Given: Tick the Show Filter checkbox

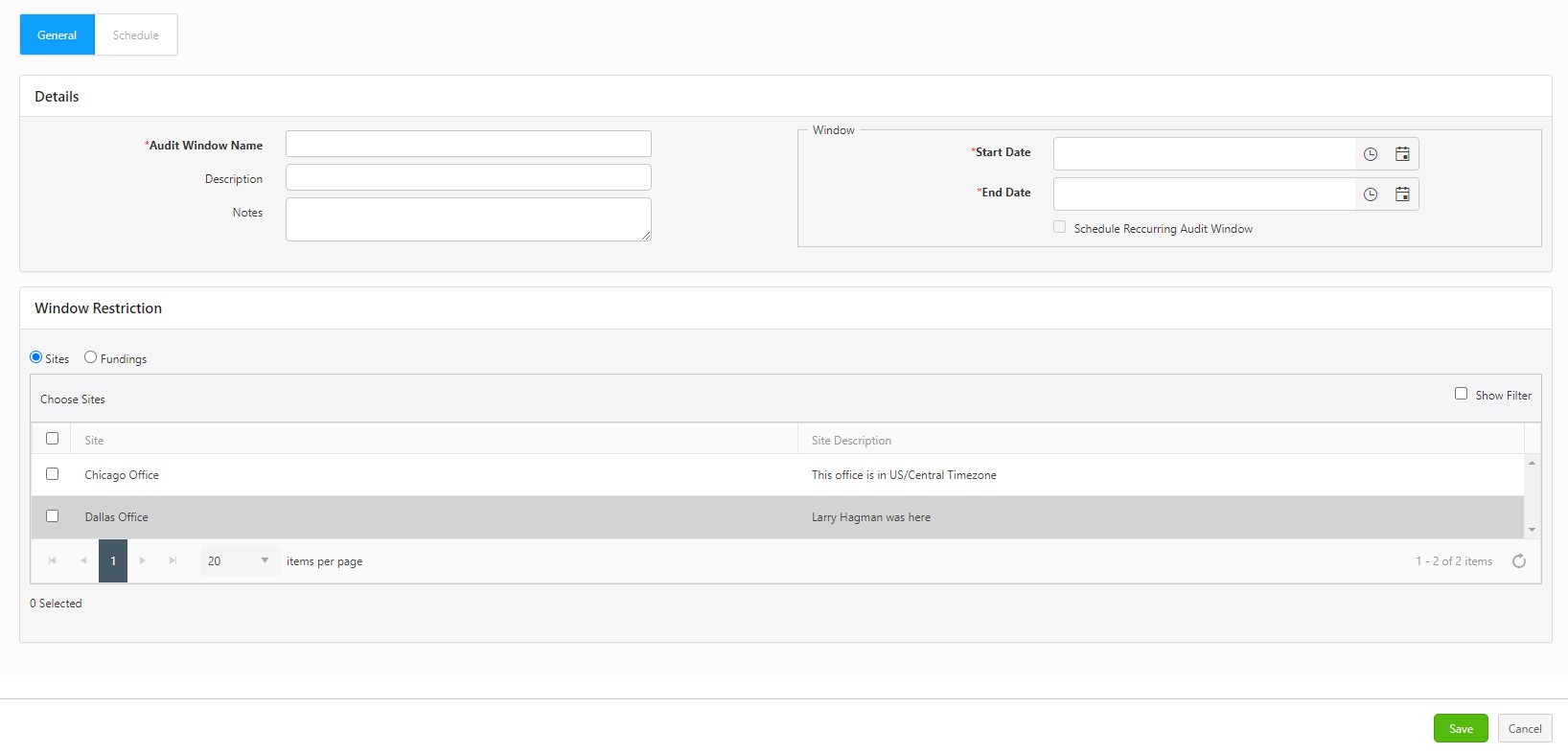Looking at the screenshot, I should (1461, 394).
